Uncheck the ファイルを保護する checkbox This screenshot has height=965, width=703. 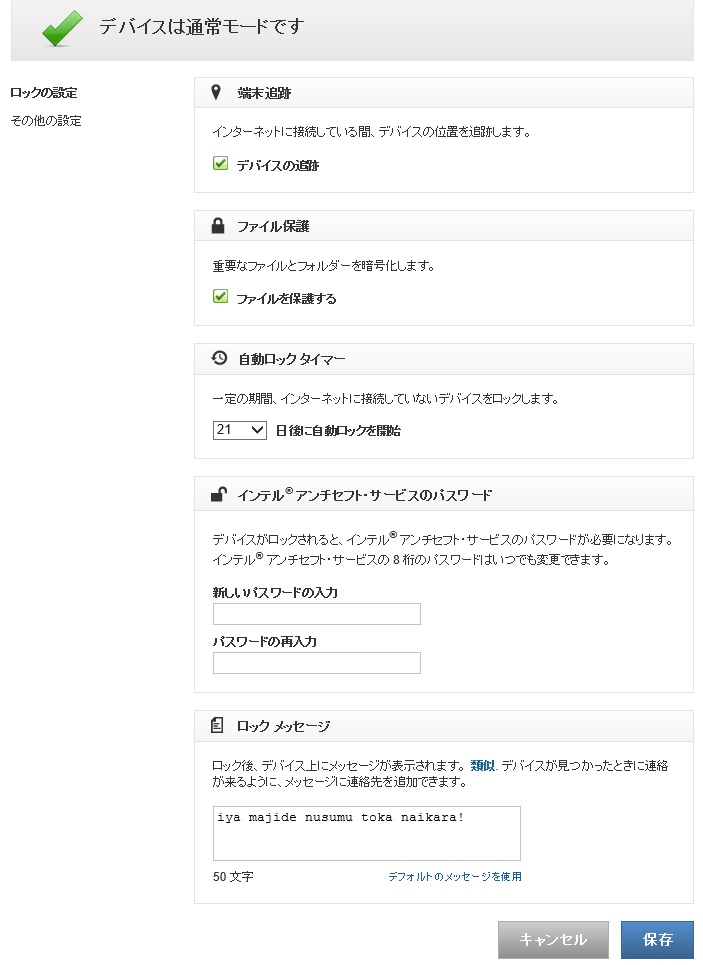221,297
